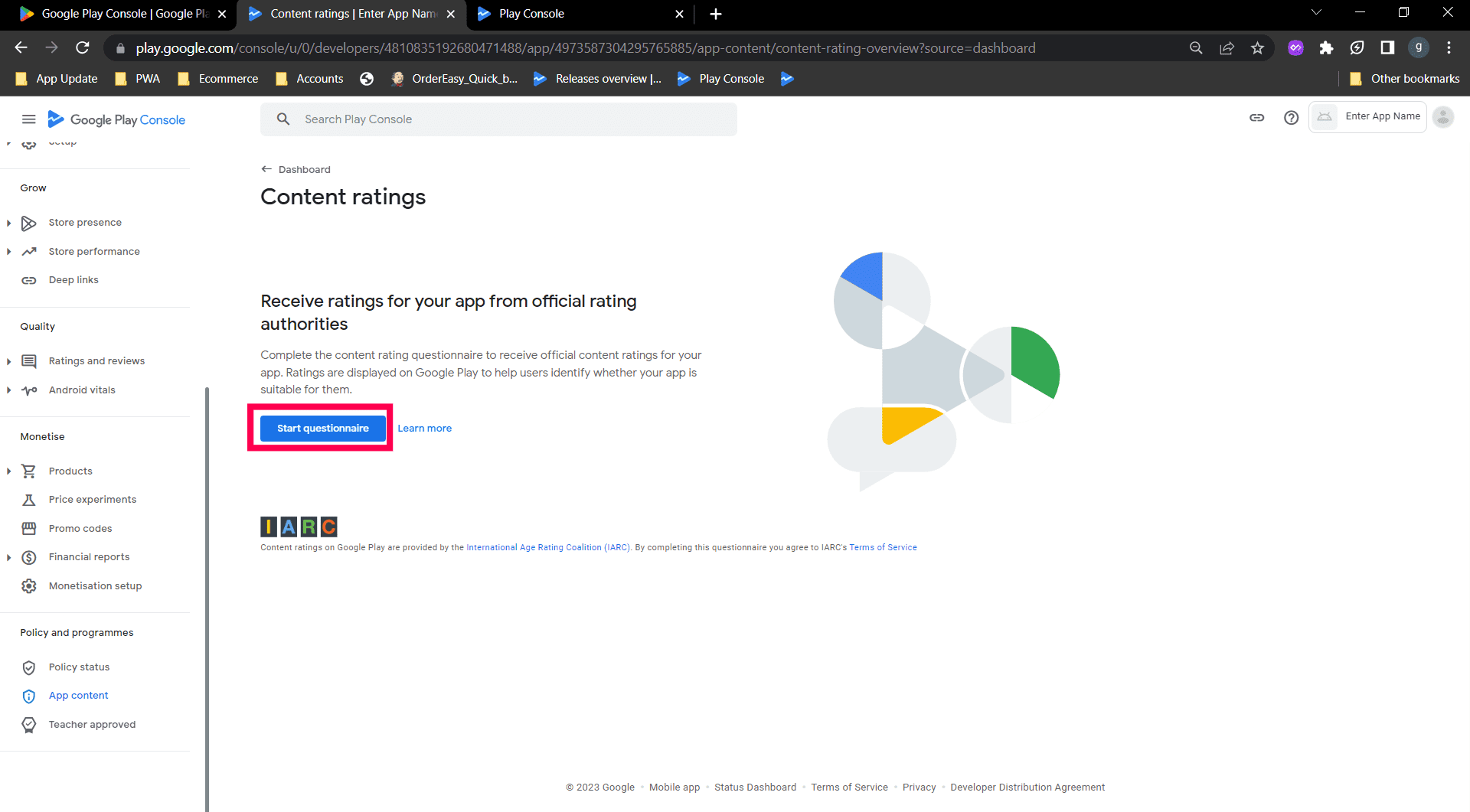Image resolution: width=1470 pixels, height=812 pixels.
Task: Expand the Store presence section
Action: 8,223
